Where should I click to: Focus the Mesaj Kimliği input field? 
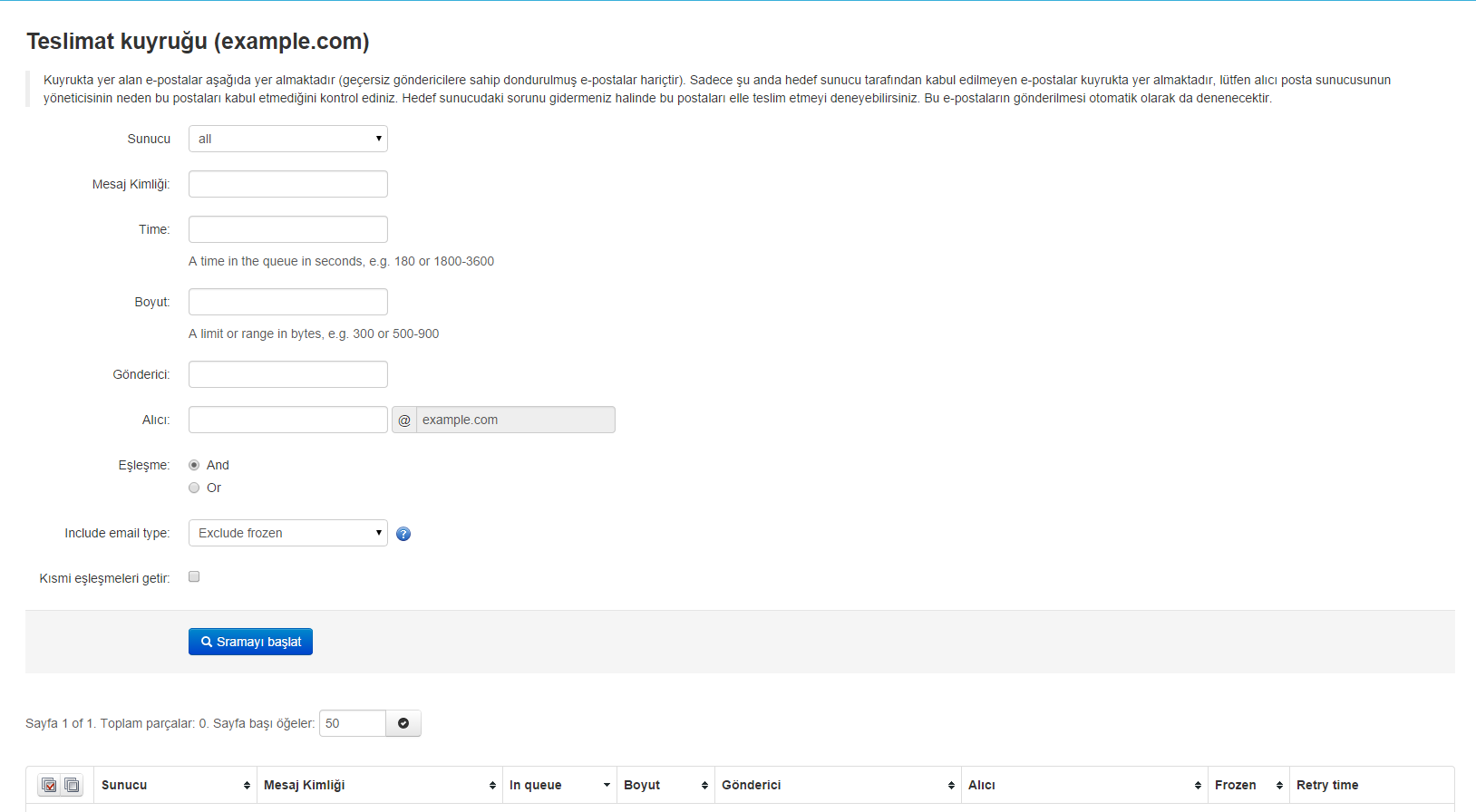pyautogui.click(x=287, y=184)
